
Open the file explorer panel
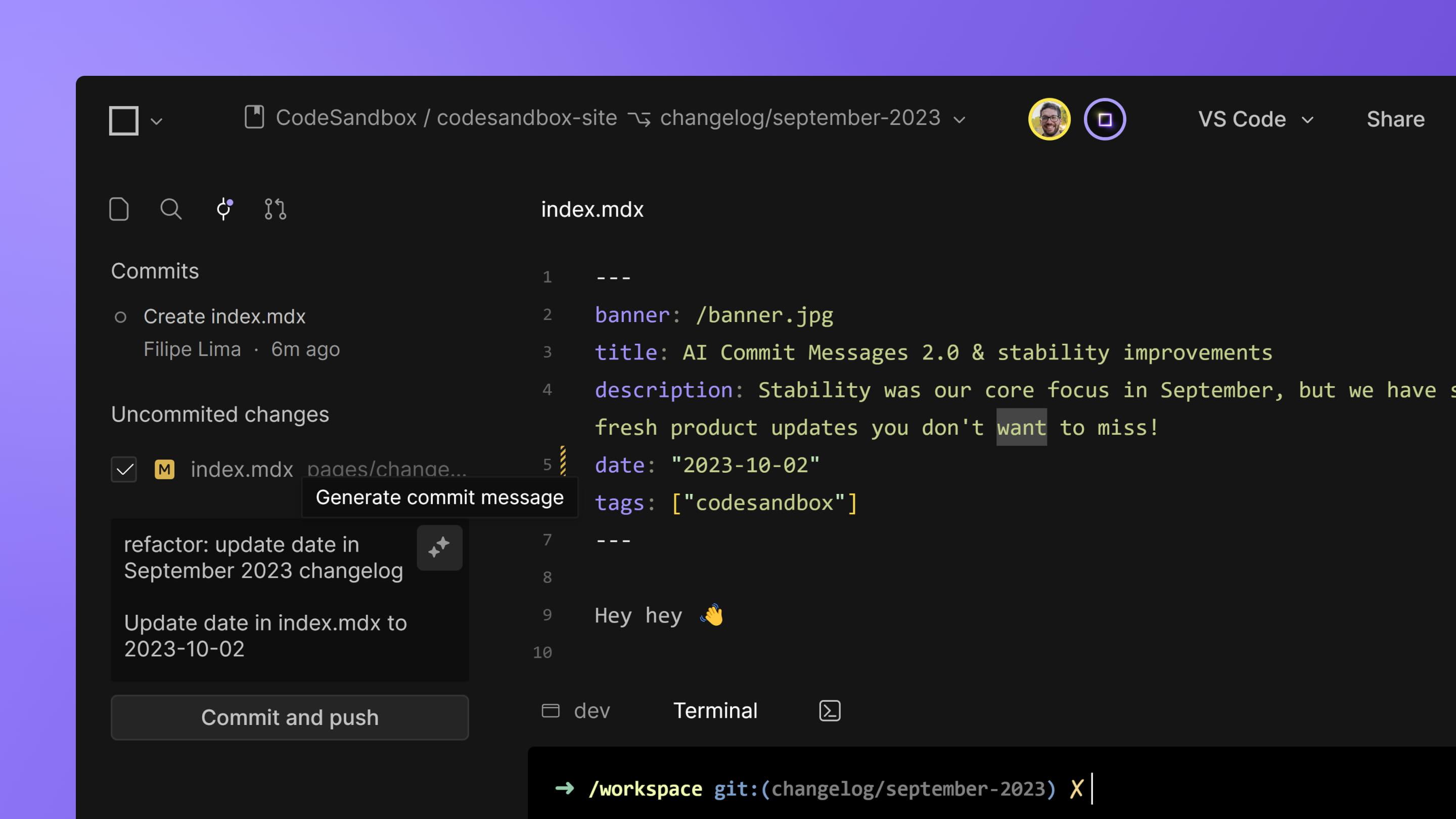[x=119, y=209]
